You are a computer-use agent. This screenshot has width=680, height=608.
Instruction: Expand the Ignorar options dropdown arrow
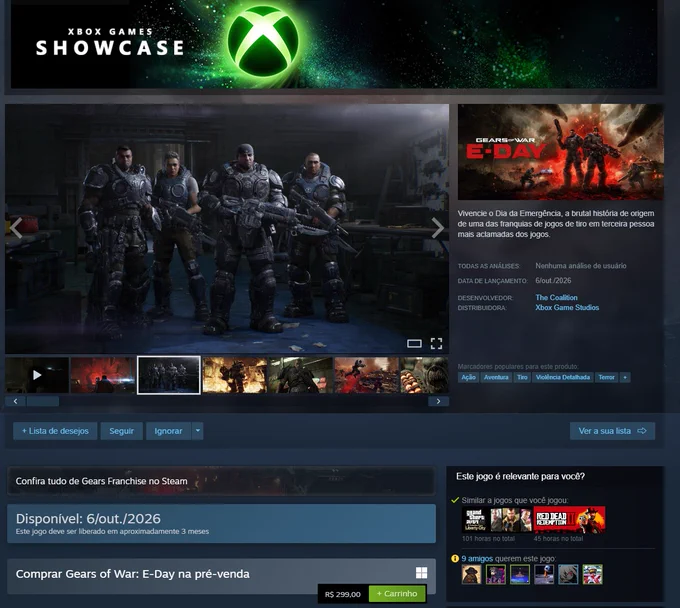pyautogui.click(x=198, y=431)
